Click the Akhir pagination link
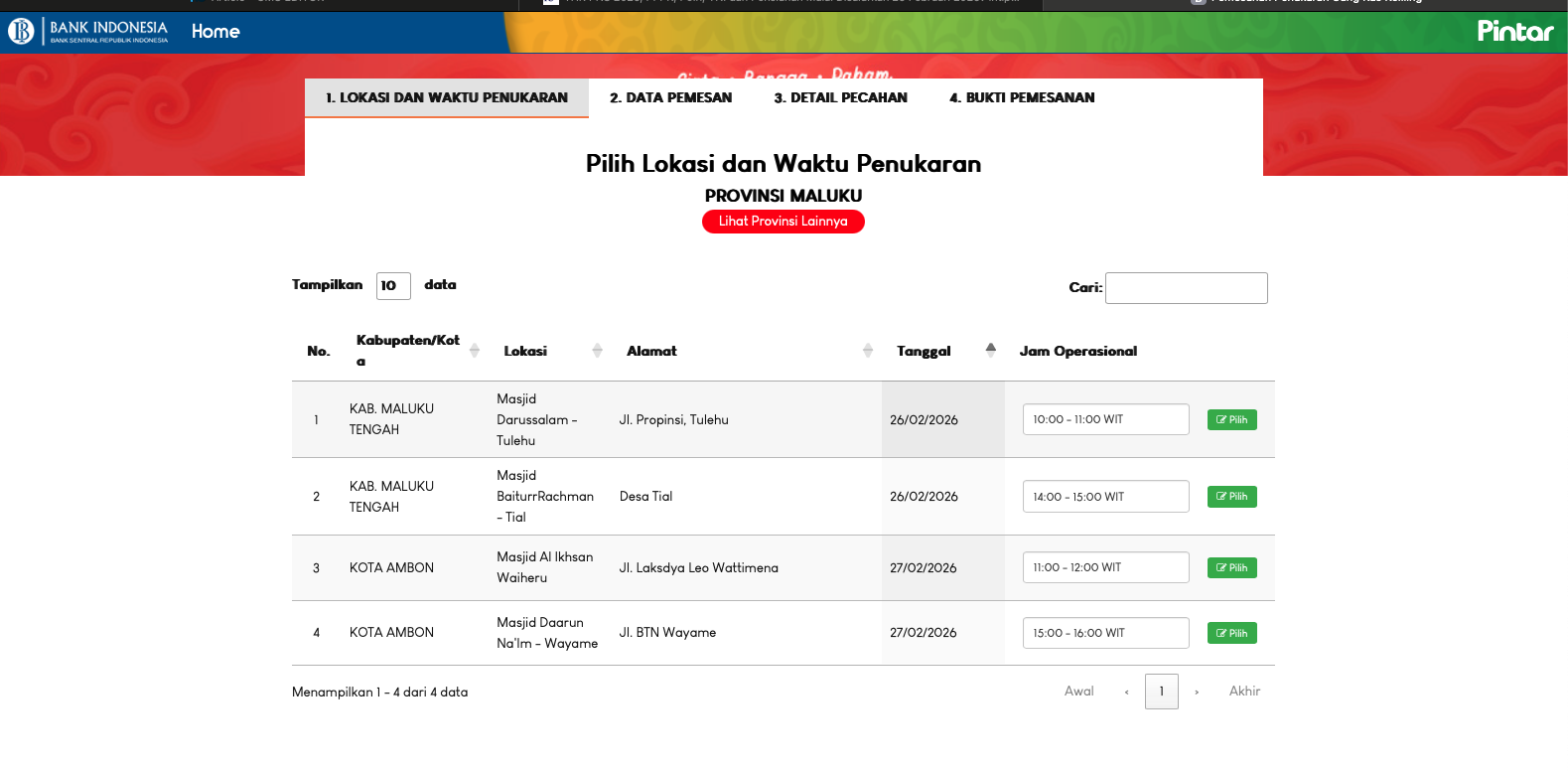This screenshot has width=1568, height=772. (x=1245, y=692)
